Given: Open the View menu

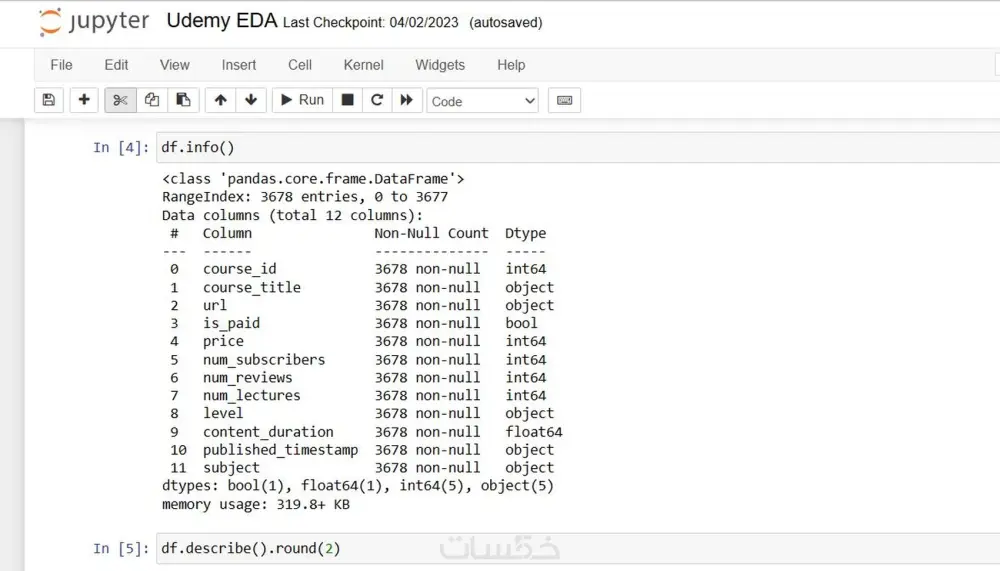Looking at the screenshot, I should click(x=175, y=65).
